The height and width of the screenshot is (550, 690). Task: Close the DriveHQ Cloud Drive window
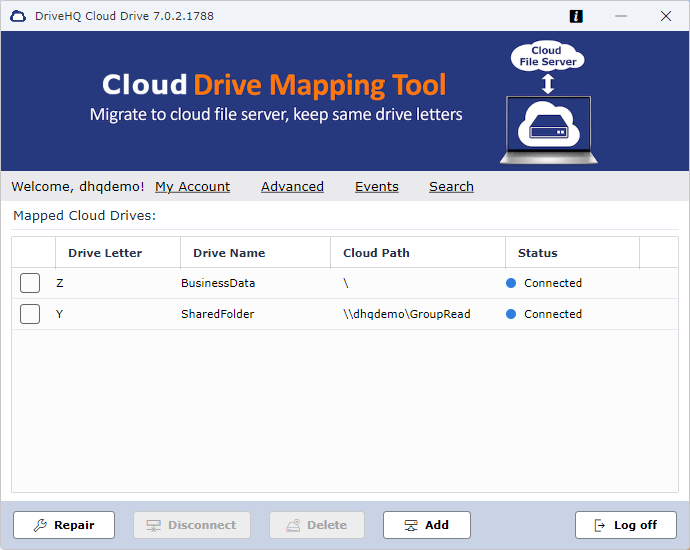click(666, 16)
